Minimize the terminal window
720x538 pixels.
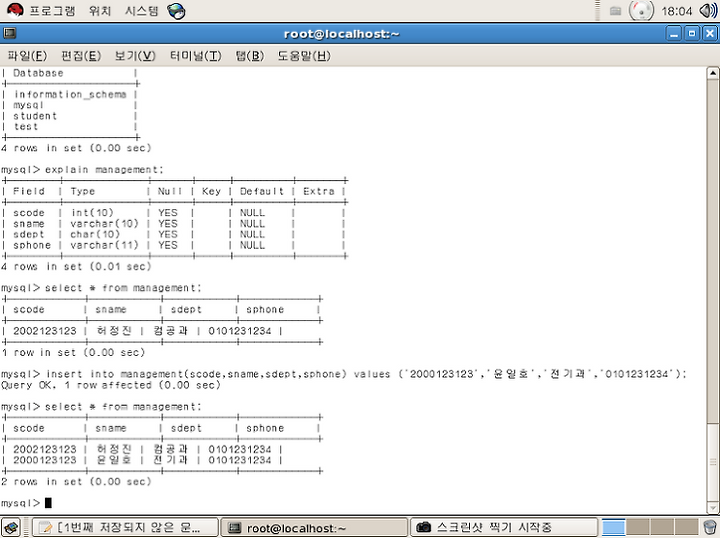click(x=674, y=34)
